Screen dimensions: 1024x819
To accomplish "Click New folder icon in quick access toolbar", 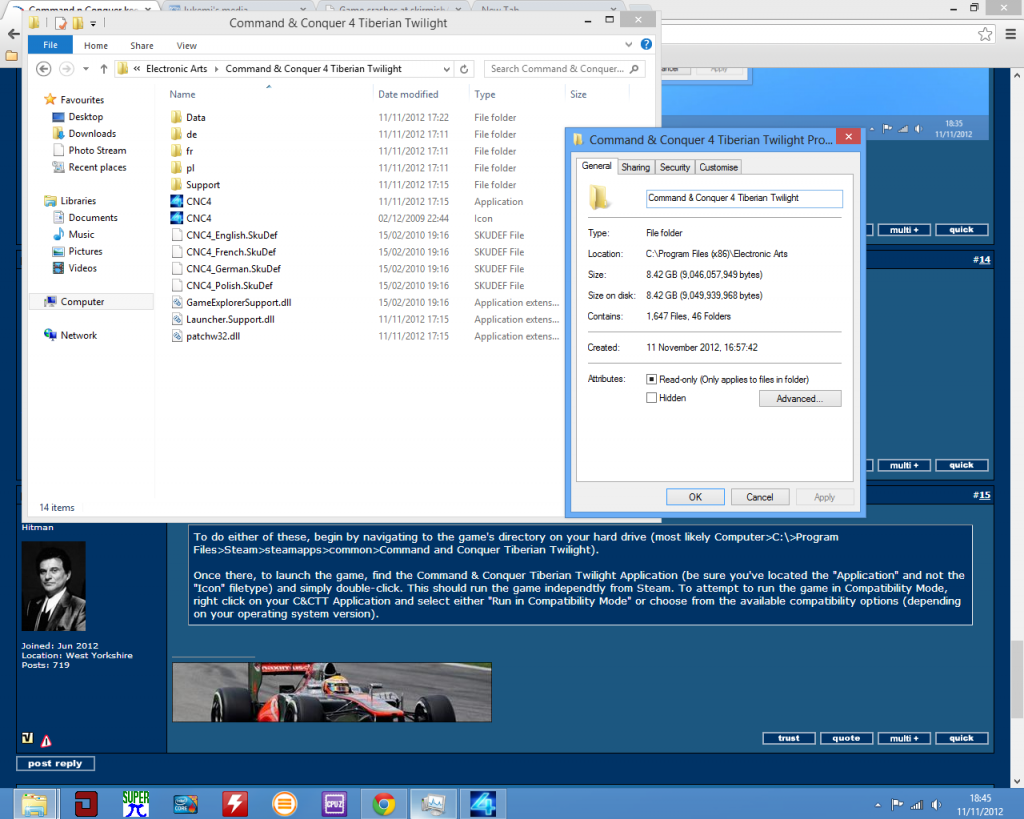I will tap(78, 24).
